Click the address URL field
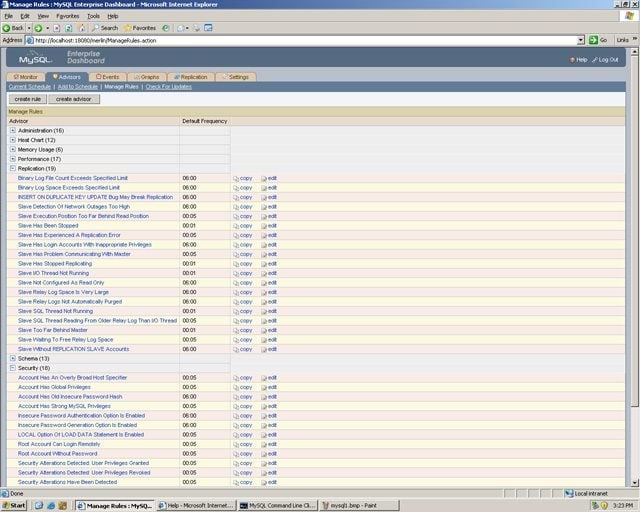Viewport: 640px width, 512px height. [x=302, y=40]
